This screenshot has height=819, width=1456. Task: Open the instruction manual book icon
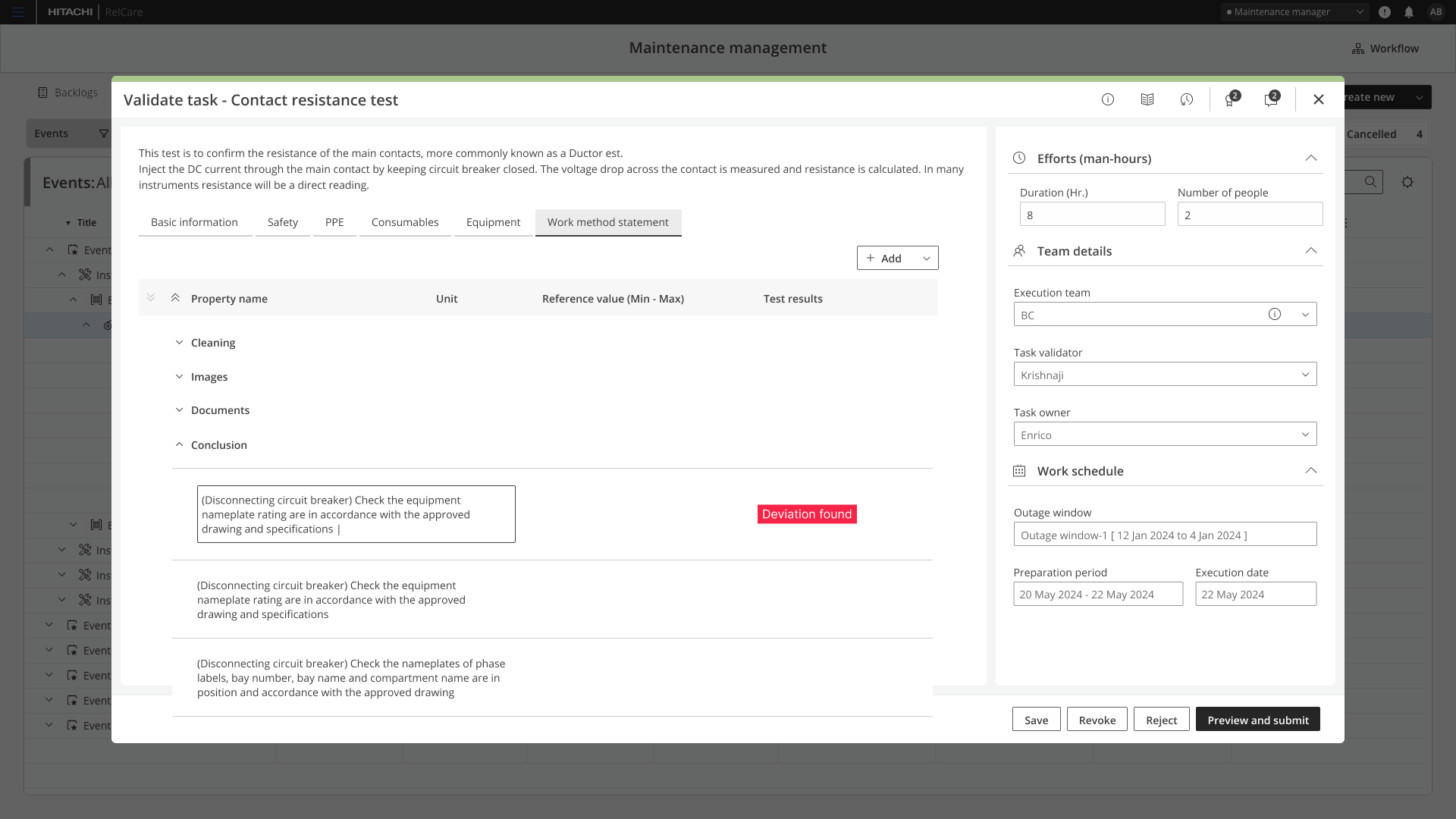(x=1147, y=99)
